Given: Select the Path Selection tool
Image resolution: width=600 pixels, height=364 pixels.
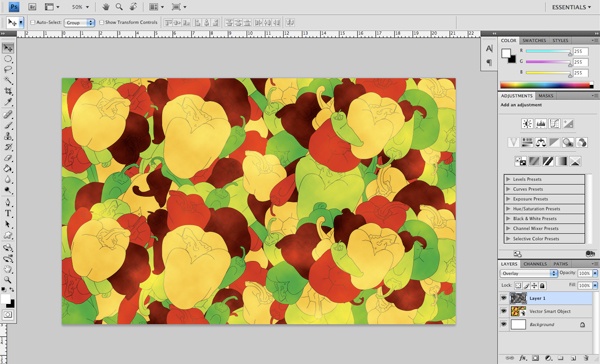Looking at the screenshot, I should pyautogui.click(x=8, y=224).
